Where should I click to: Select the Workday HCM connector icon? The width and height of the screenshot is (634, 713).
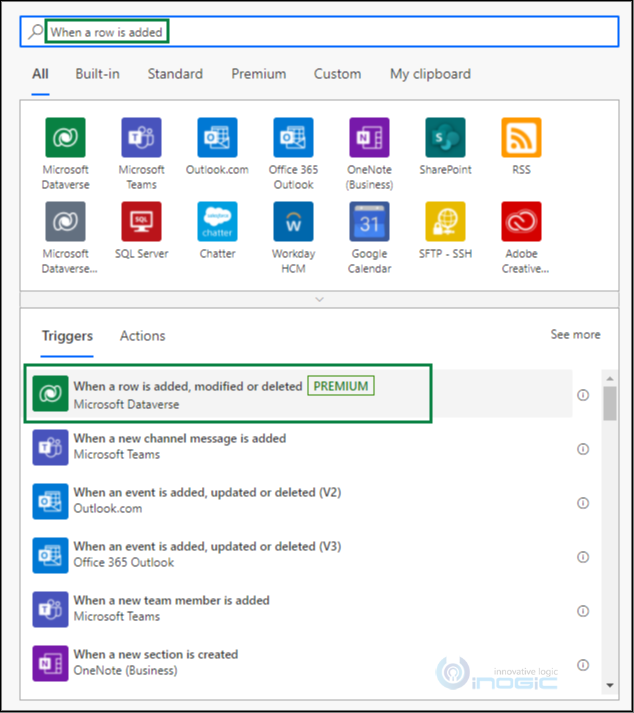tap(293, 222)
